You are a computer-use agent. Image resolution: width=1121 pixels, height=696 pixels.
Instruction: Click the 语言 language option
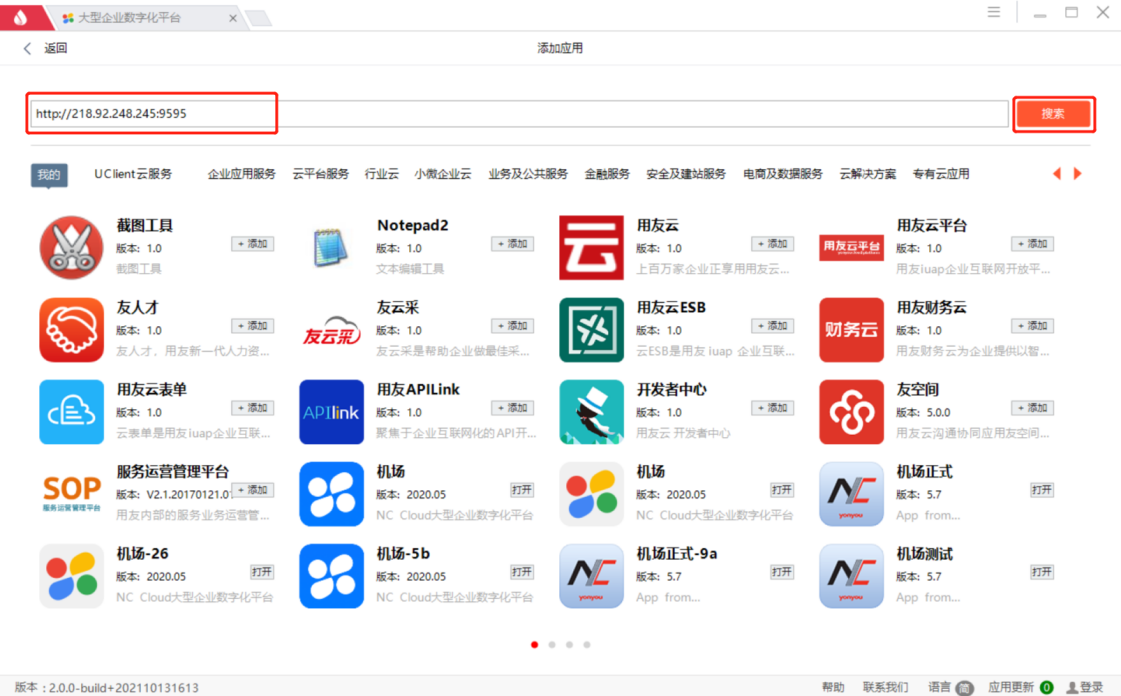pyautogui.click(x=950, y=687)
